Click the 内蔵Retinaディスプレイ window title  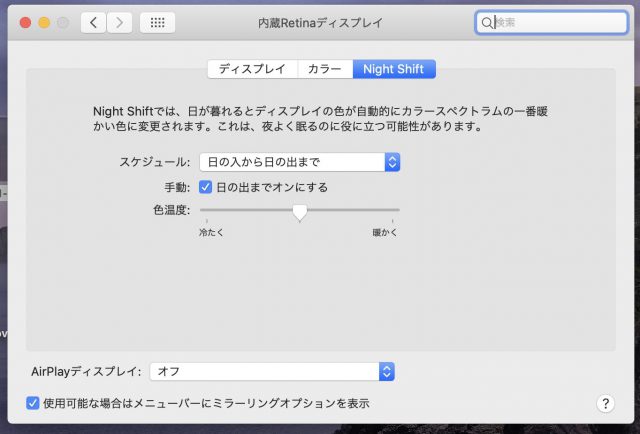[320, 22]
